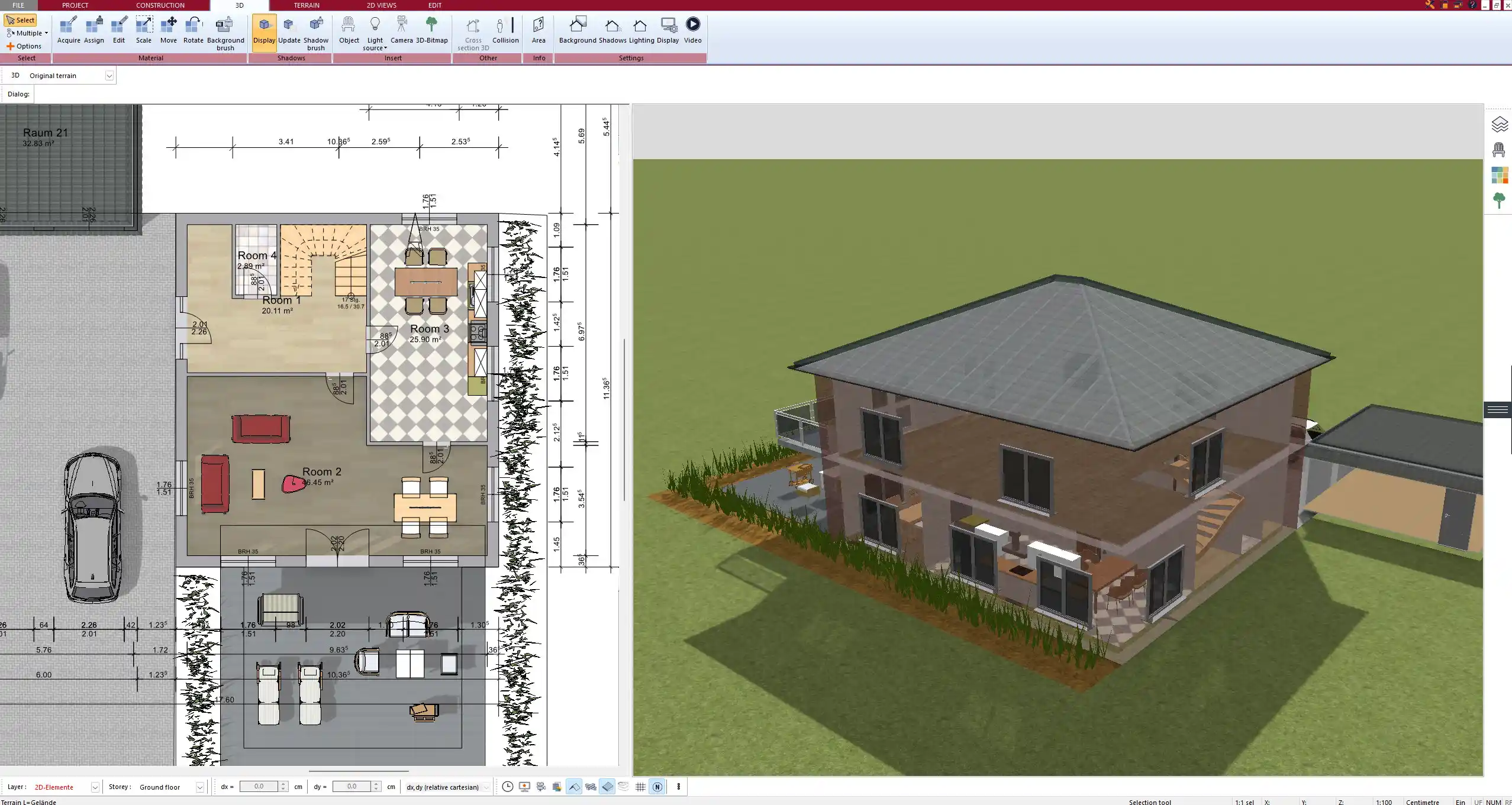The height and width of the screenshot is (805, 1512).
Task: Click the dy input field
Action: [x=352, y=787]
